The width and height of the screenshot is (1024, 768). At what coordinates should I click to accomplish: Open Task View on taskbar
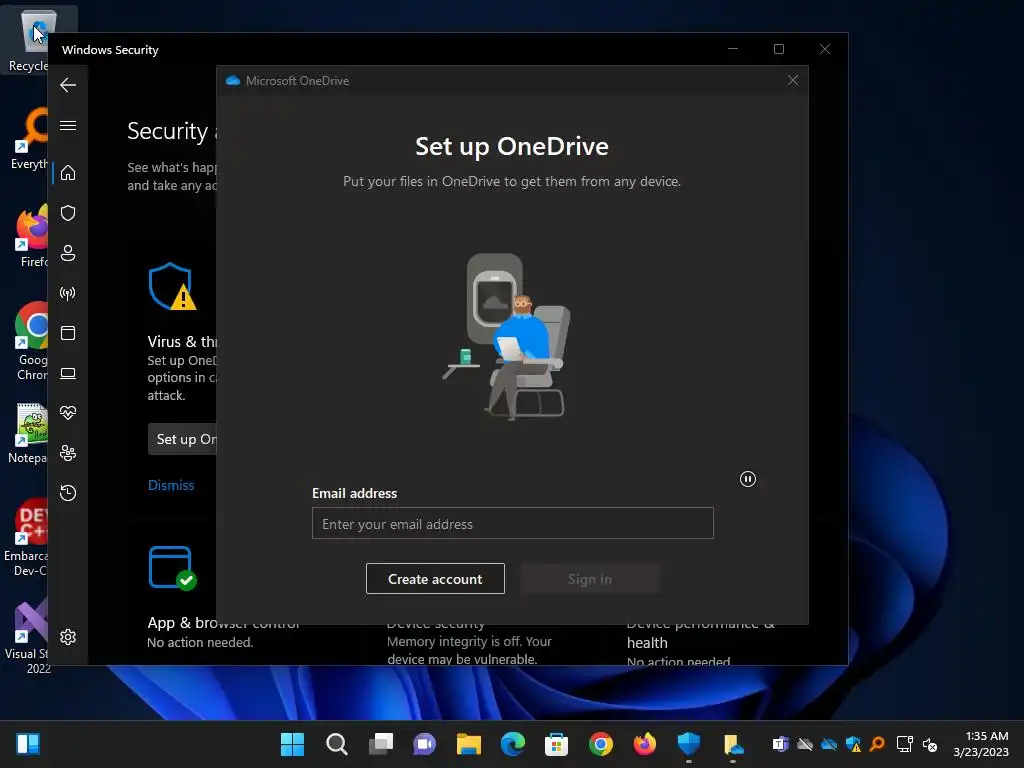pos(381,744)
